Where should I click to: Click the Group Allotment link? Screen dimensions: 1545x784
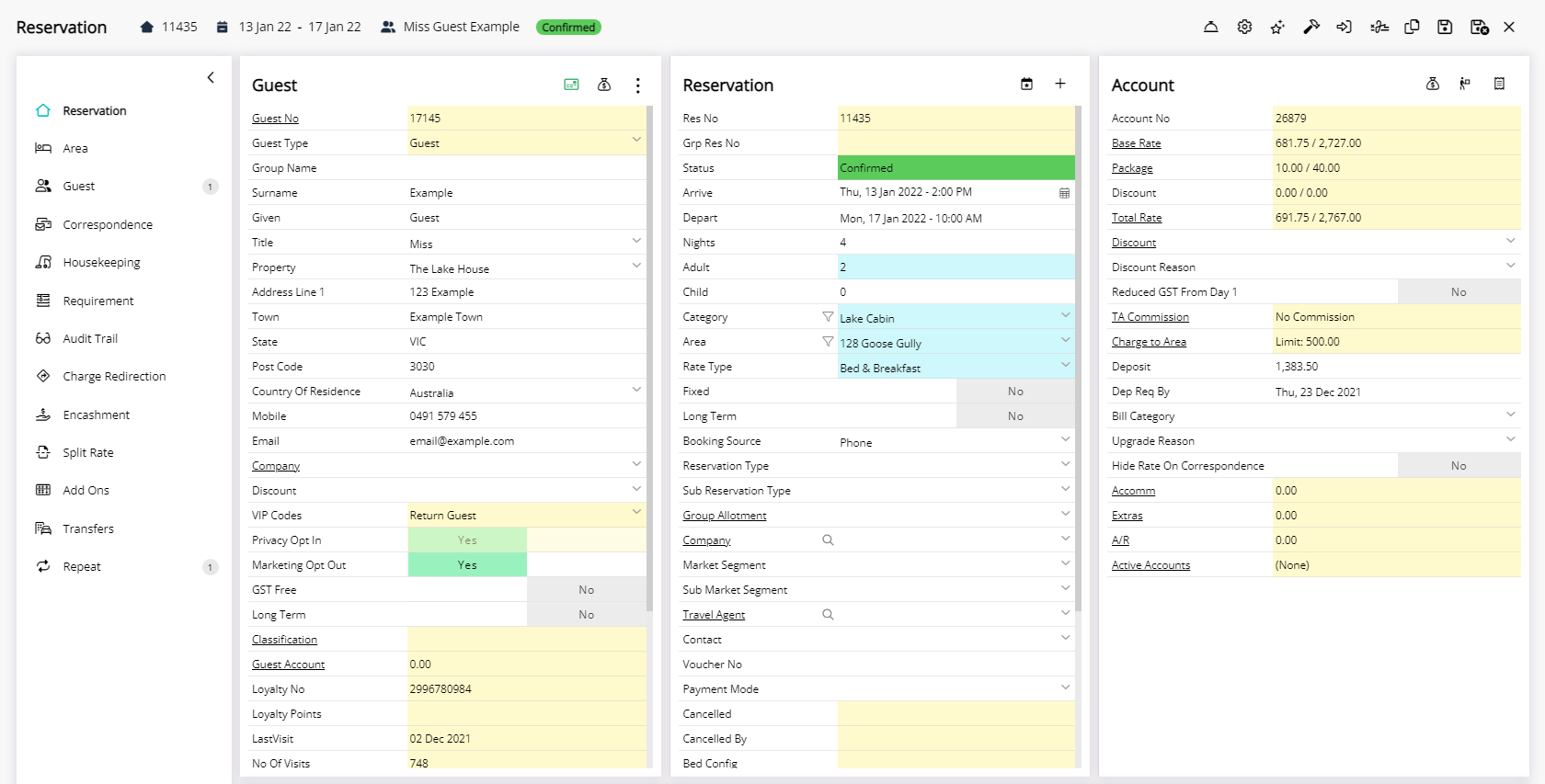coord(725,516)
